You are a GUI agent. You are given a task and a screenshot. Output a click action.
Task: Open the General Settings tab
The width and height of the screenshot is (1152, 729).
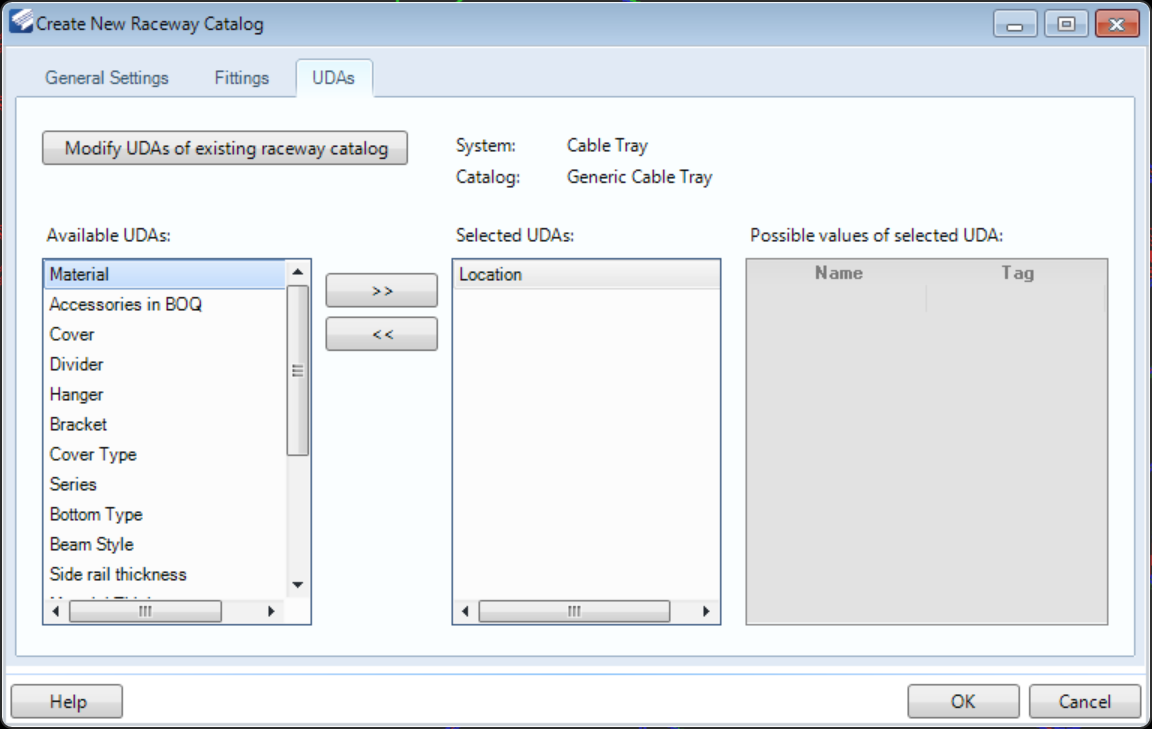(x=107, y=78)
